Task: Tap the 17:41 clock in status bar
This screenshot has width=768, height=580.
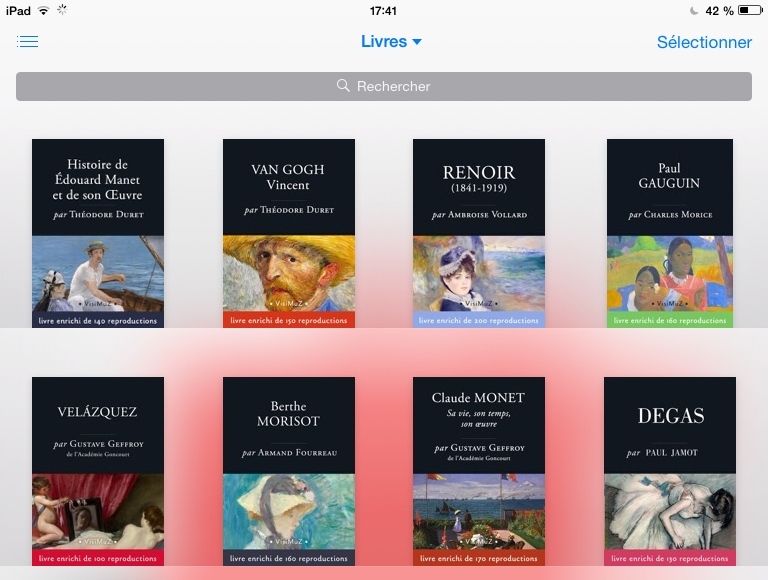Action: tap(383, 11)
